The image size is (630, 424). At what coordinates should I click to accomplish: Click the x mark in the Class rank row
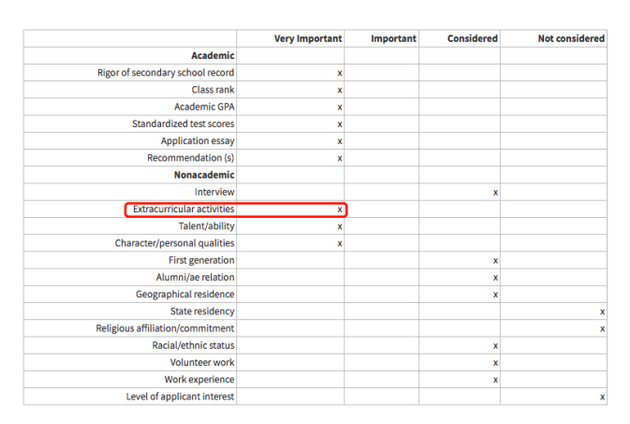[340, 90]
